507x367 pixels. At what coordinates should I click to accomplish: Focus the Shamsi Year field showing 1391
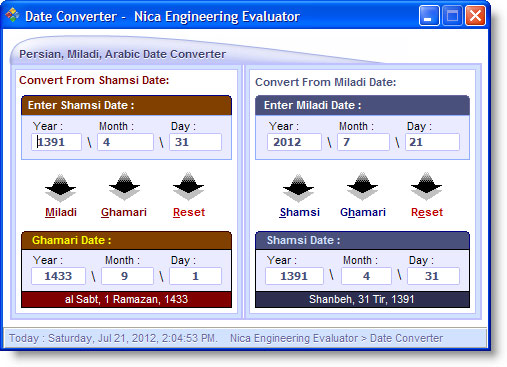pos(56,142)
